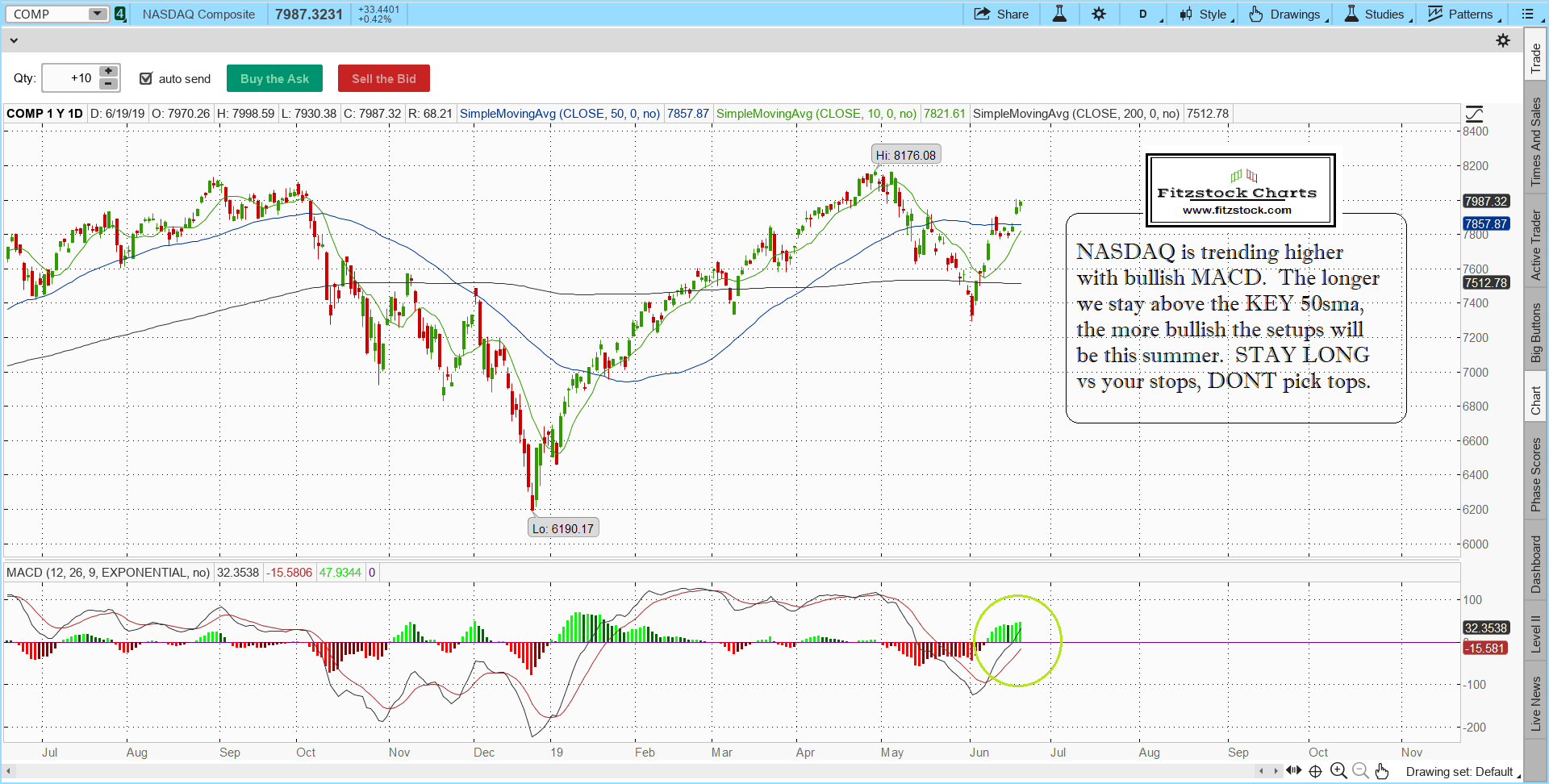The width and height of the screenshot is (1549, 784).
Task: Open the COMP symbol dropdown arrow
Action: coord(97,14)
